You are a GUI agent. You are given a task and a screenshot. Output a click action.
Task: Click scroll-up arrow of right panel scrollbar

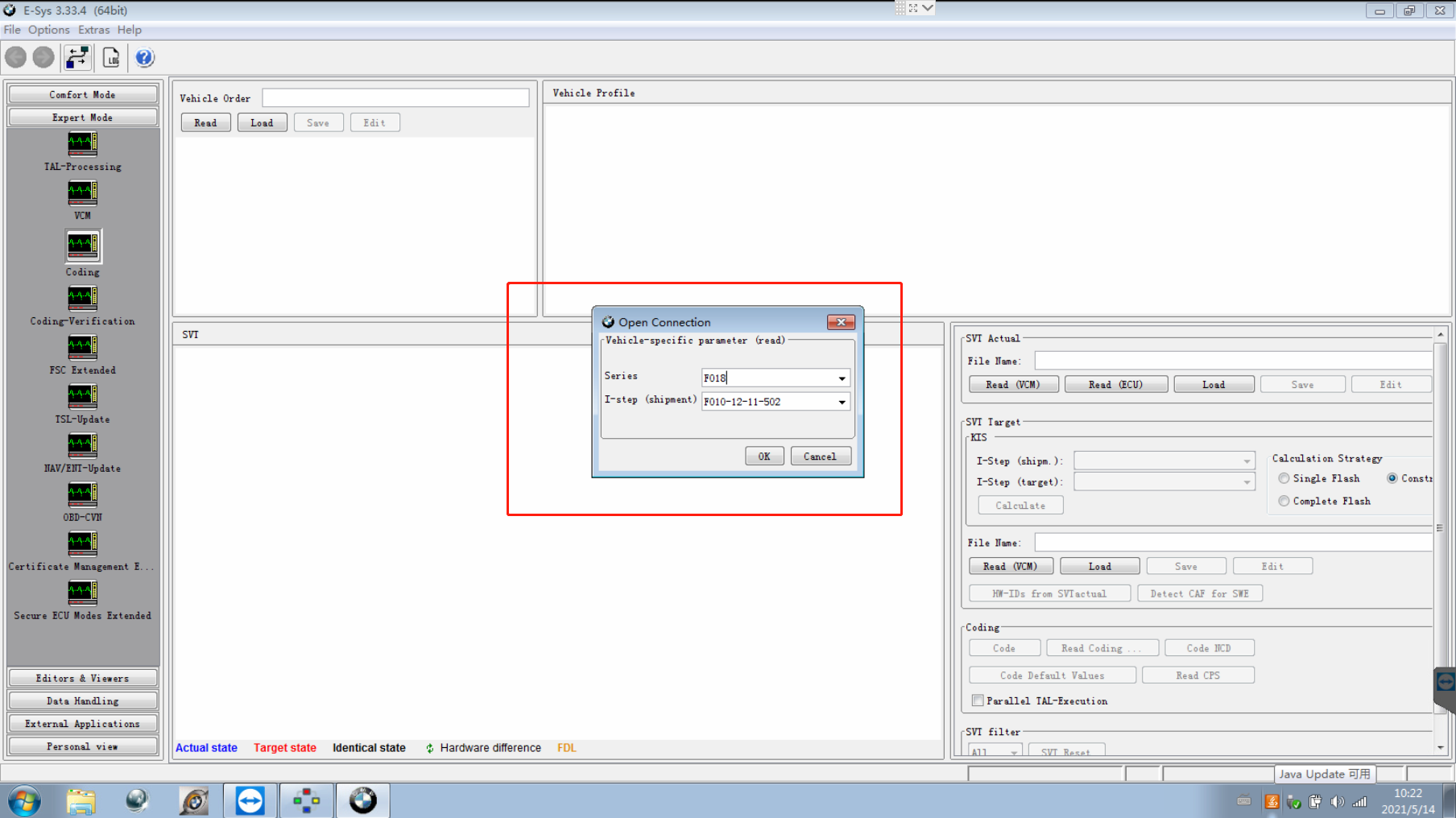1441,334
